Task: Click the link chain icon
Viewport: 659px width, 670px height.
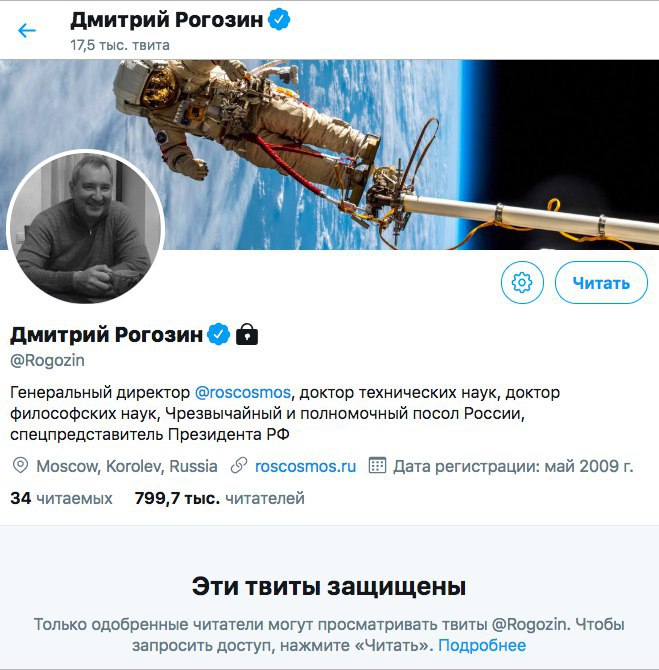Action: coord(239,465)
